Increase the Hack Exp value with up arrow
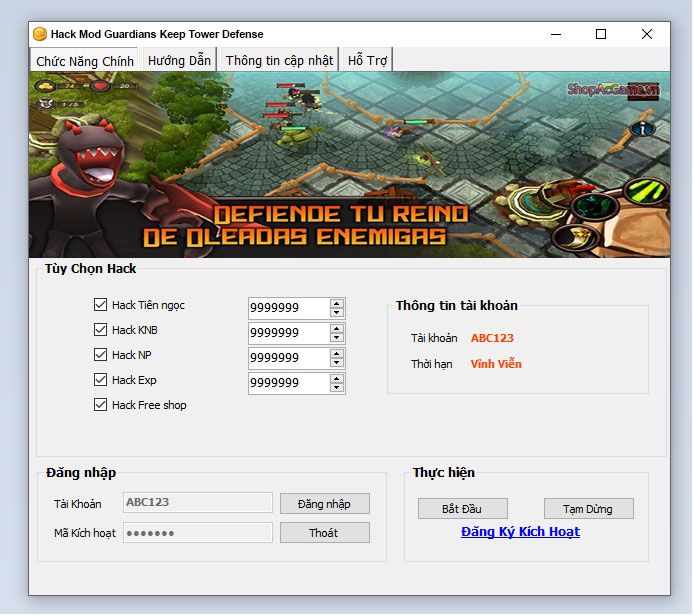This screenshot has height=616, width=693. (x=337, y=379)
